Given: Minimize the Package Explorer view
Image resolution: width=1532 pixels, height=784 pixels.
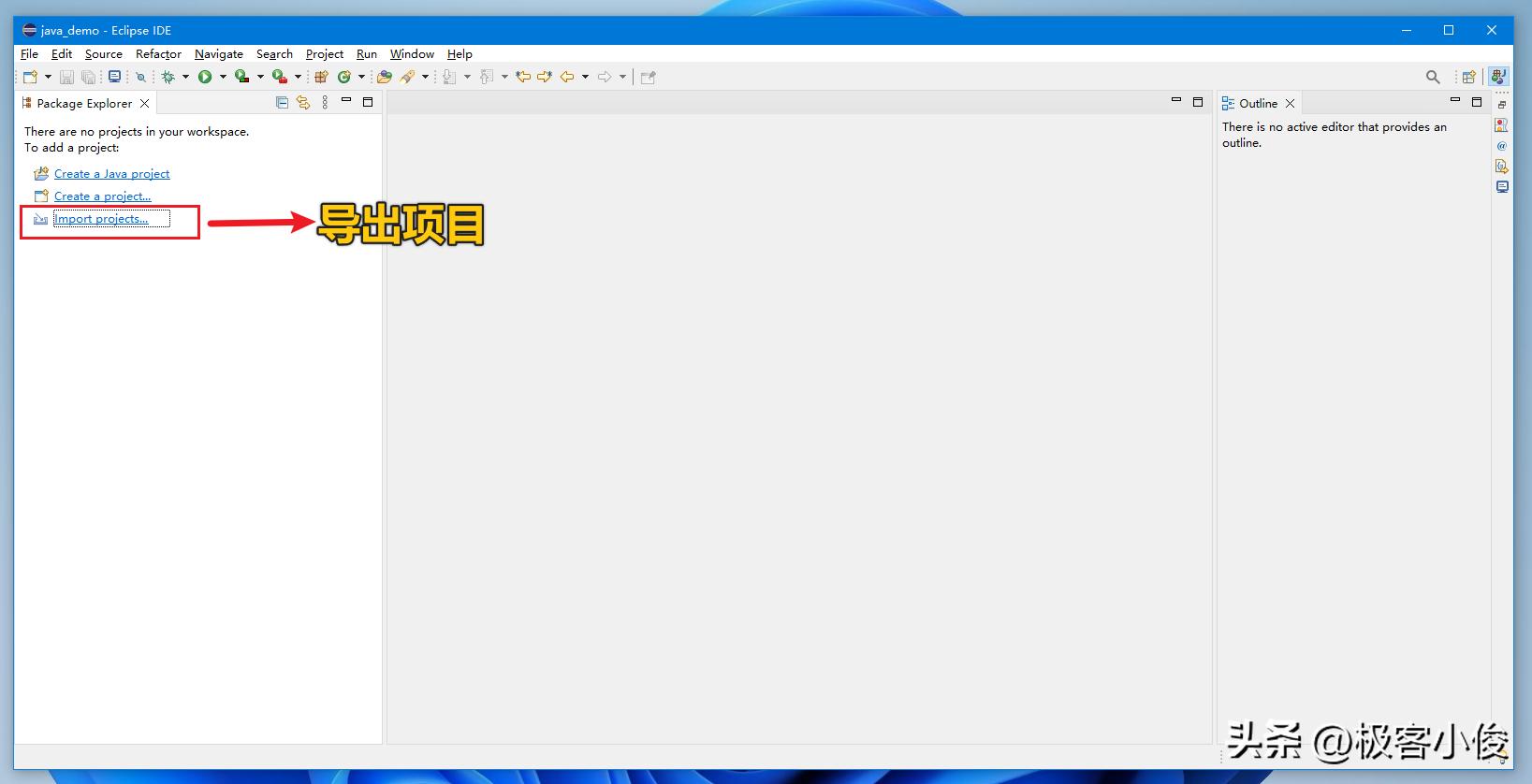Looking at the screenshot, I should 346,101.
